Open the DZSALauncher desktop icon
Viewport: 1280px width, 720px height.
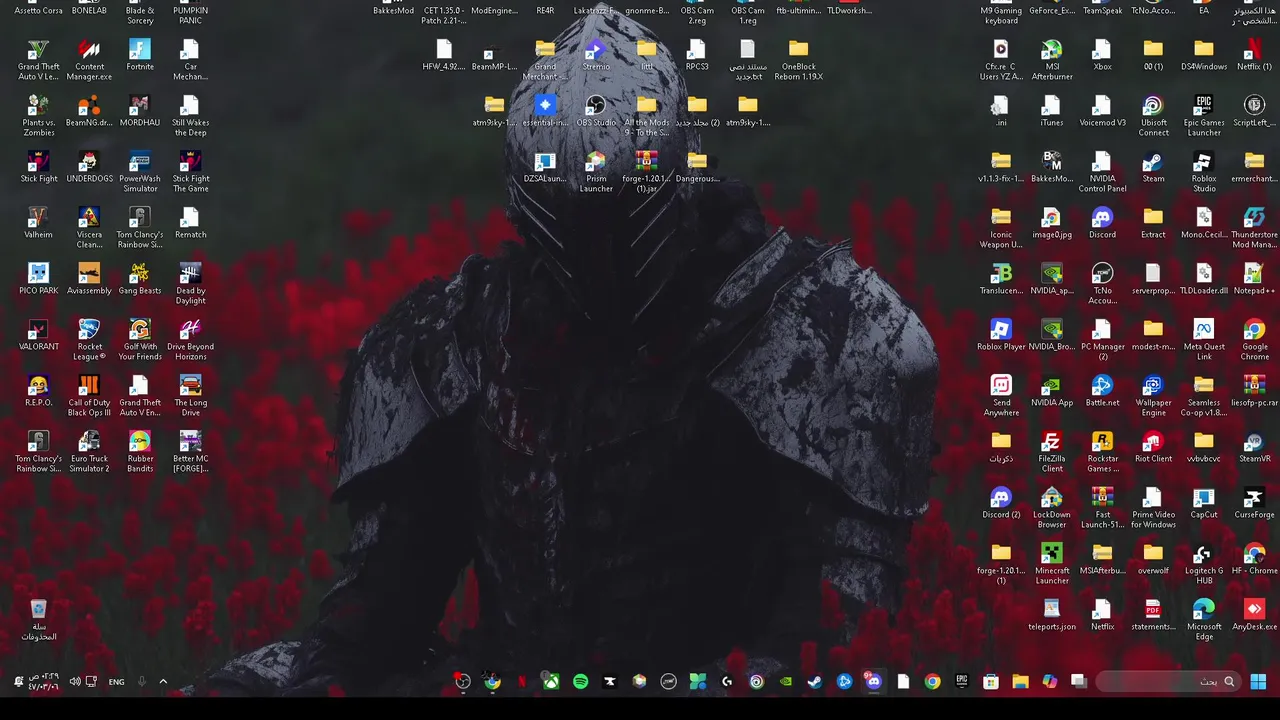pos(545,167)
